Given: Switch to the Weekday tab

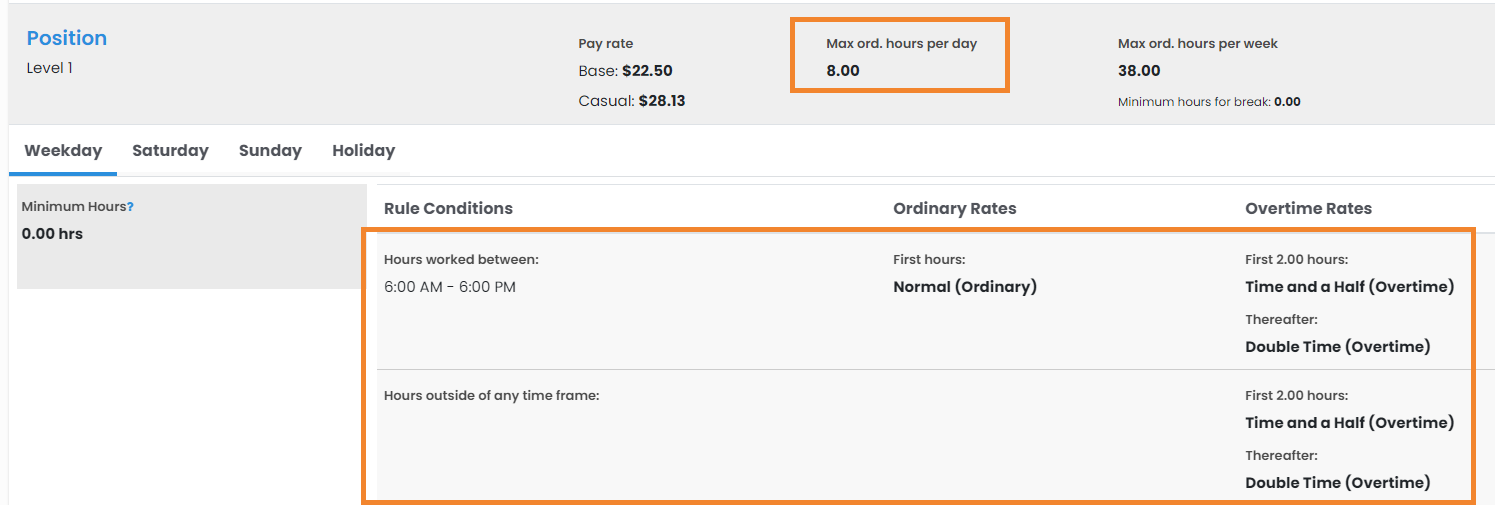Looking at the screenshot, I should (x=63, y=151).
